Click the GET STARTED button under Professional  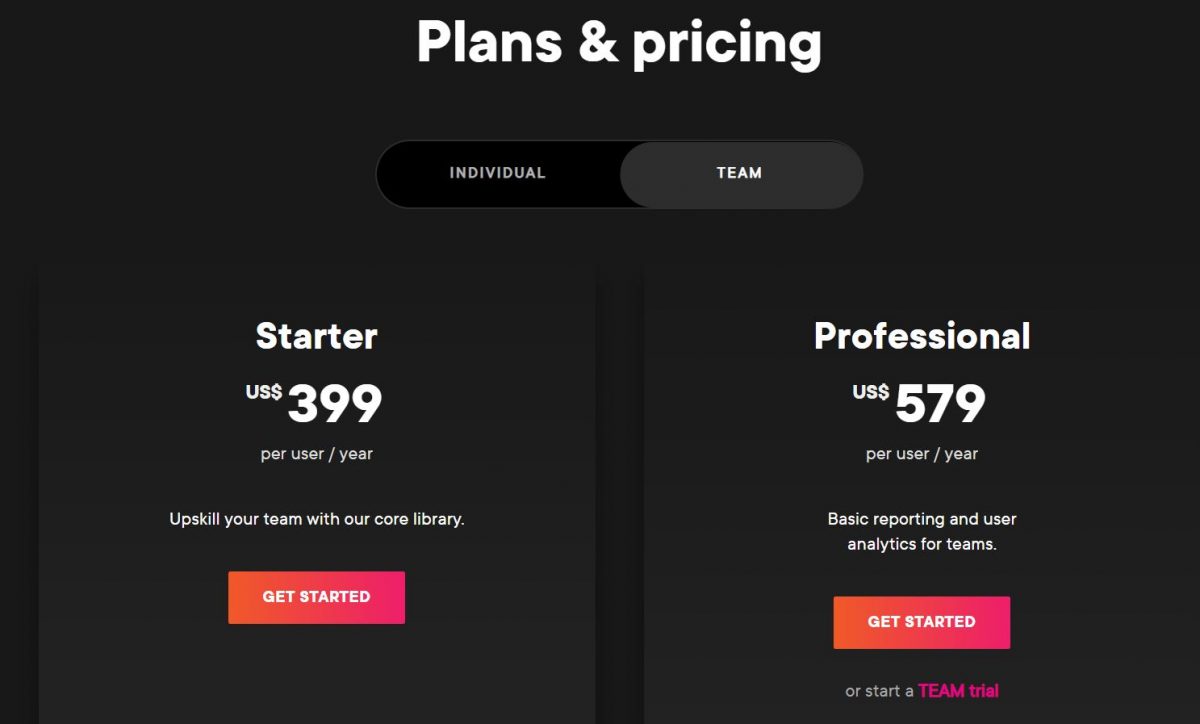pyautogui.click(x=921, y=621)
